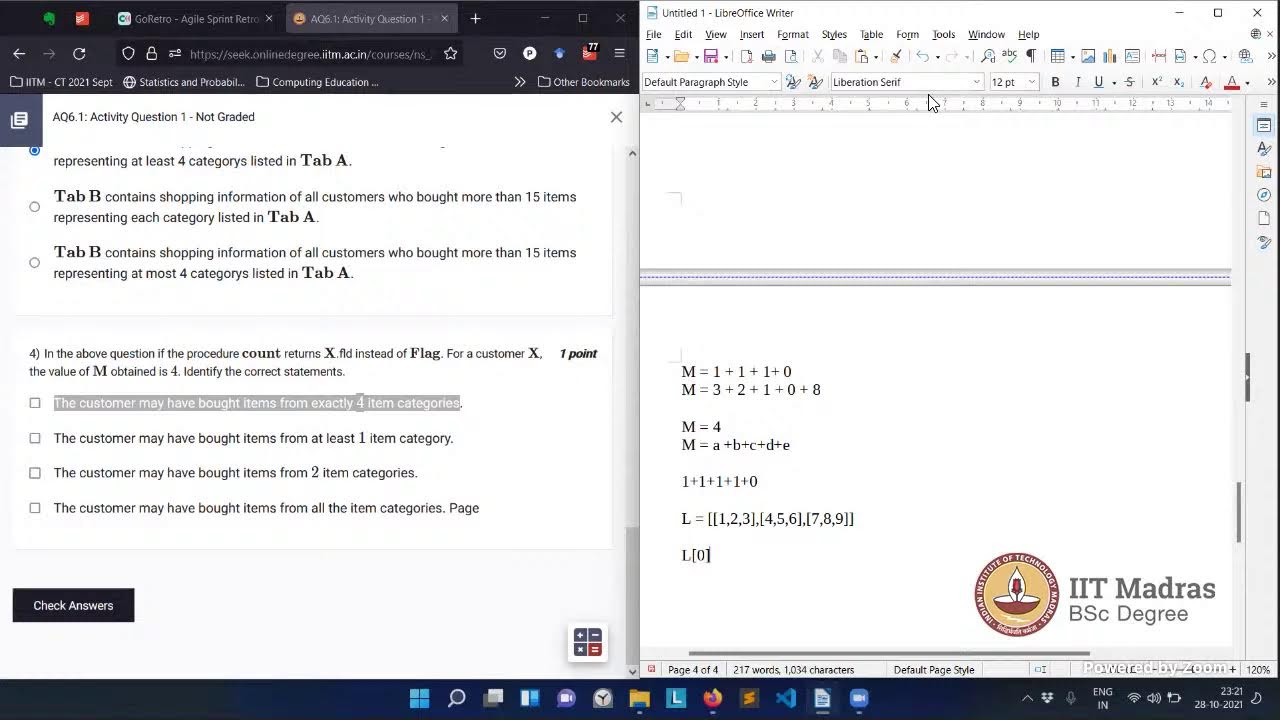Open the 12 pt font size dropdown
Image resolution: width=1280 pixels, height=720 pixels.
1031,82
